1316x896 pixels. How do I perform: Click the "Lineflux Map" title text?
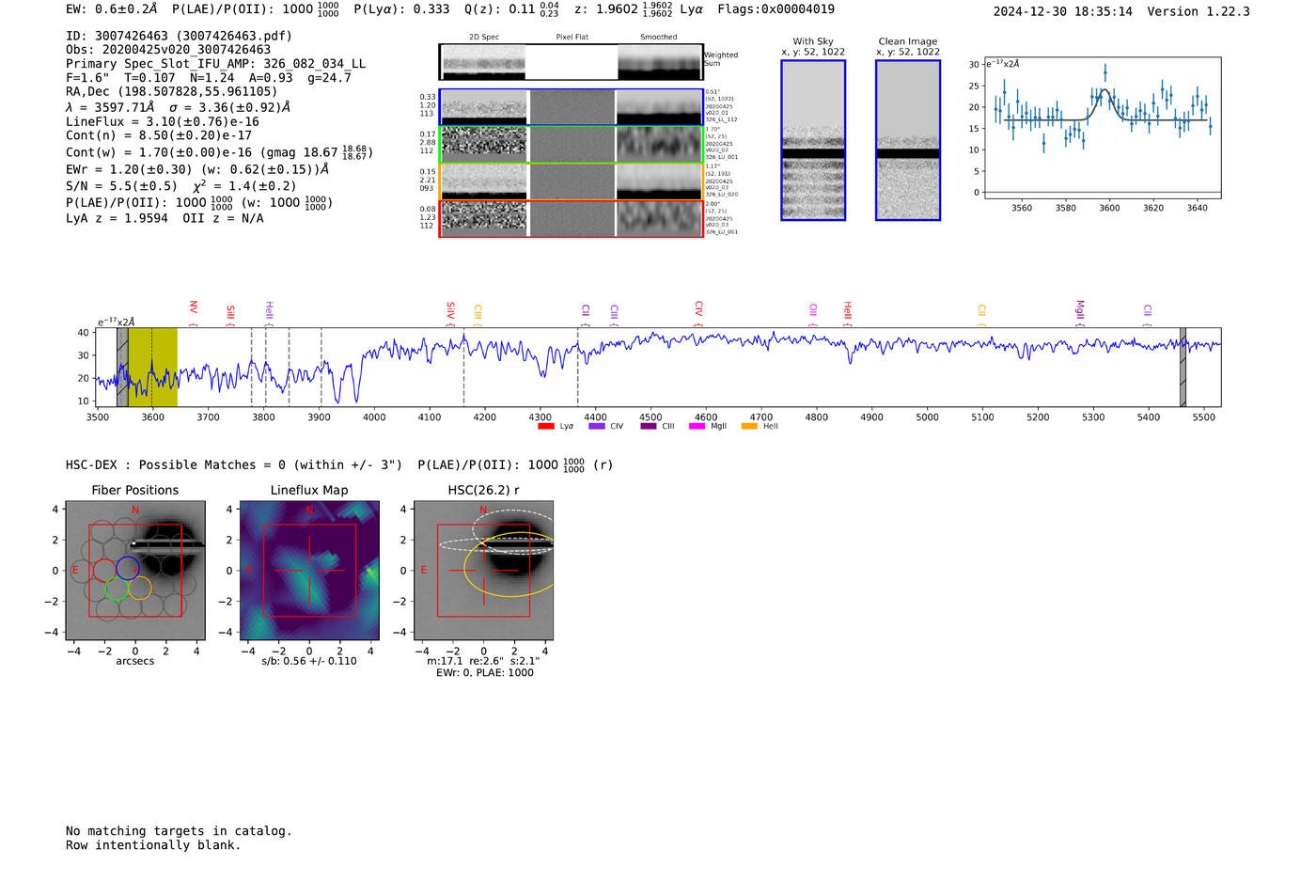point(309,490)
